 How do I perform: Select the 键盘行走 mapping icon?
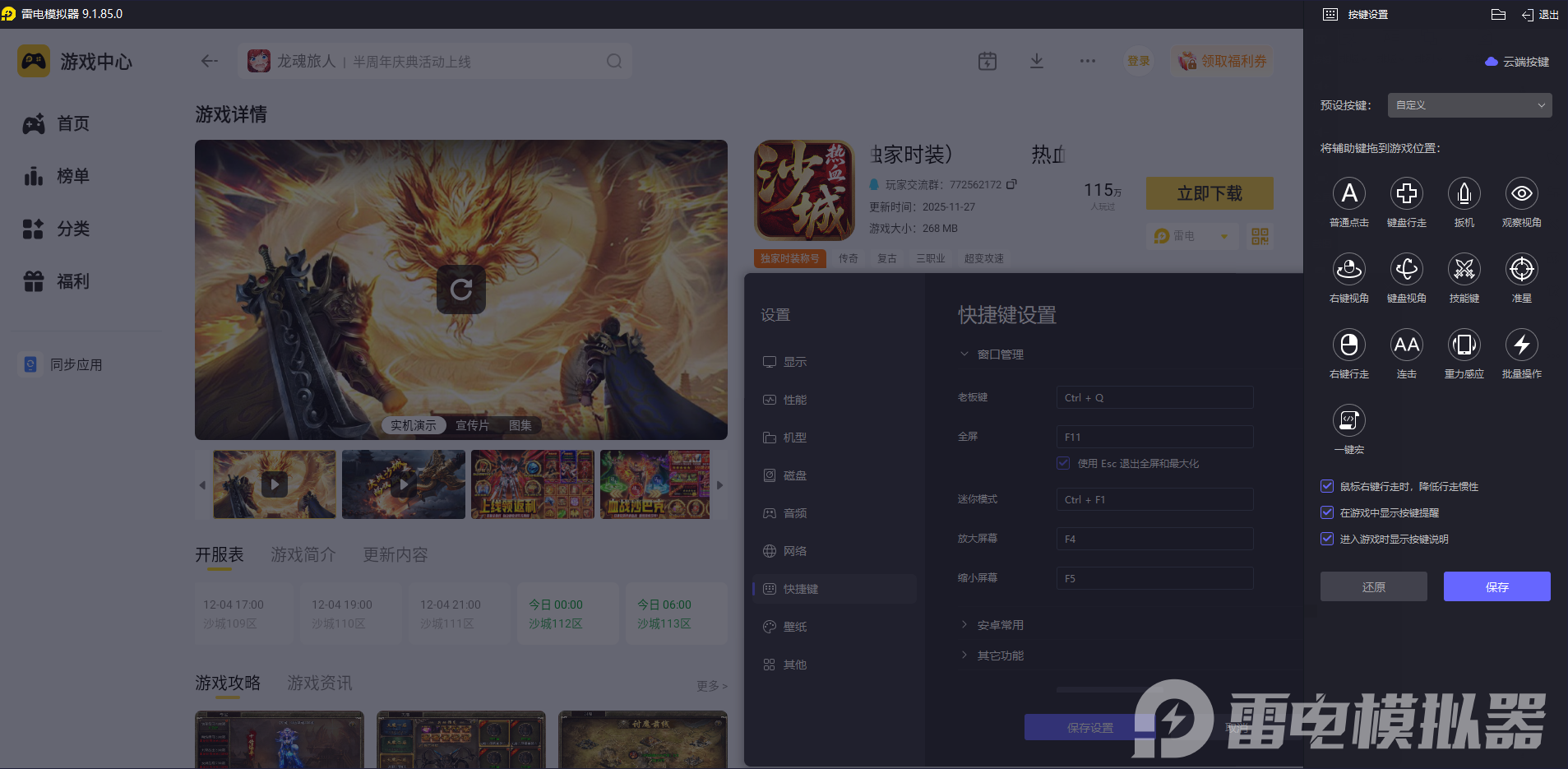[x=1406, y=202]
